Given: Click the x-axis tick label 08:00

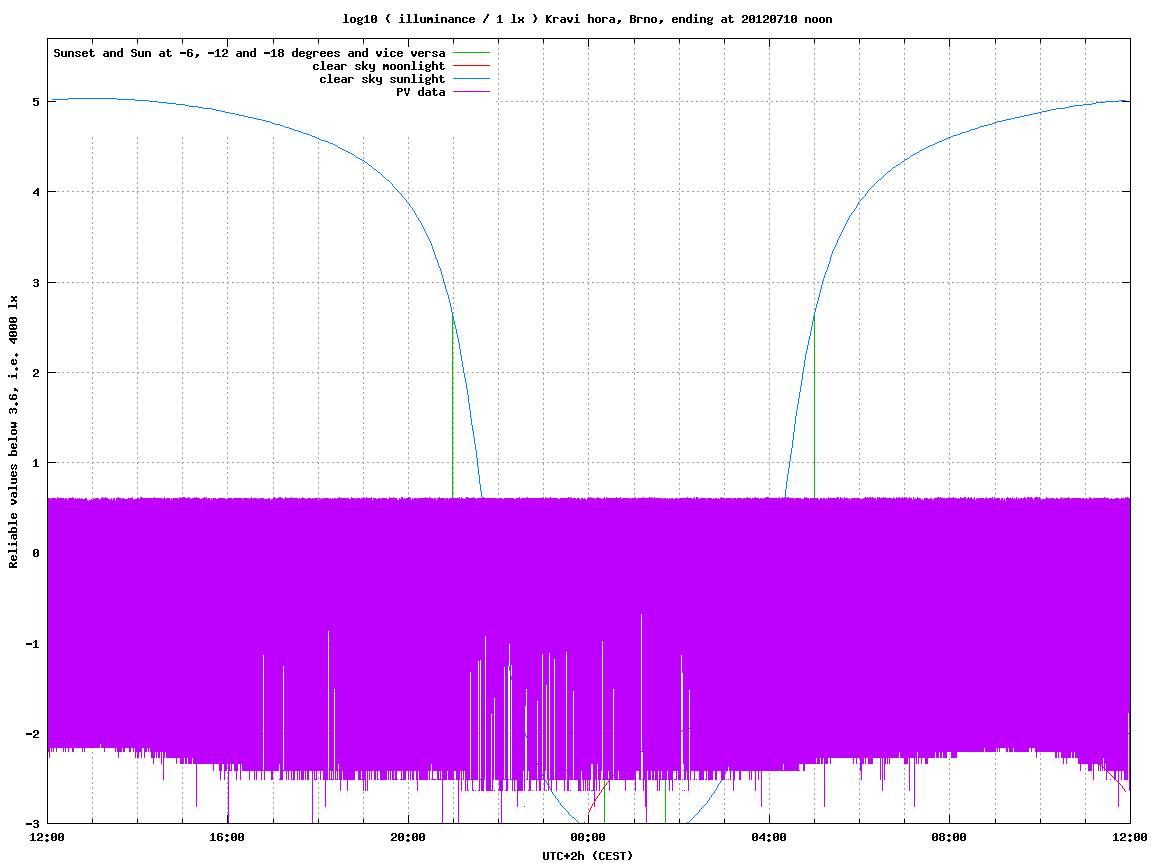Looking at the screenshot, I should click(949, 837).
